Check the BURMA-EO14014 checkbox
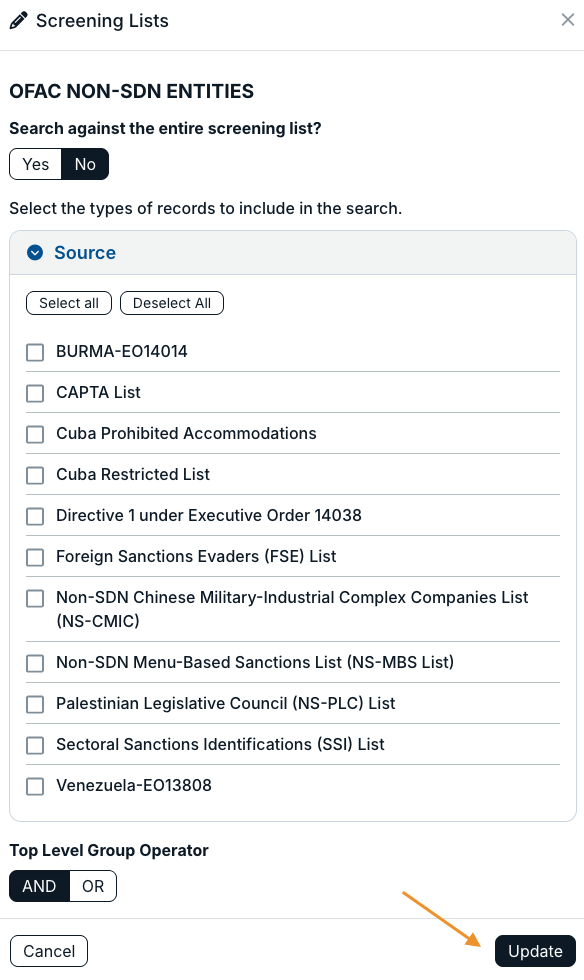The image size is (584, 980). click(35, 352)
